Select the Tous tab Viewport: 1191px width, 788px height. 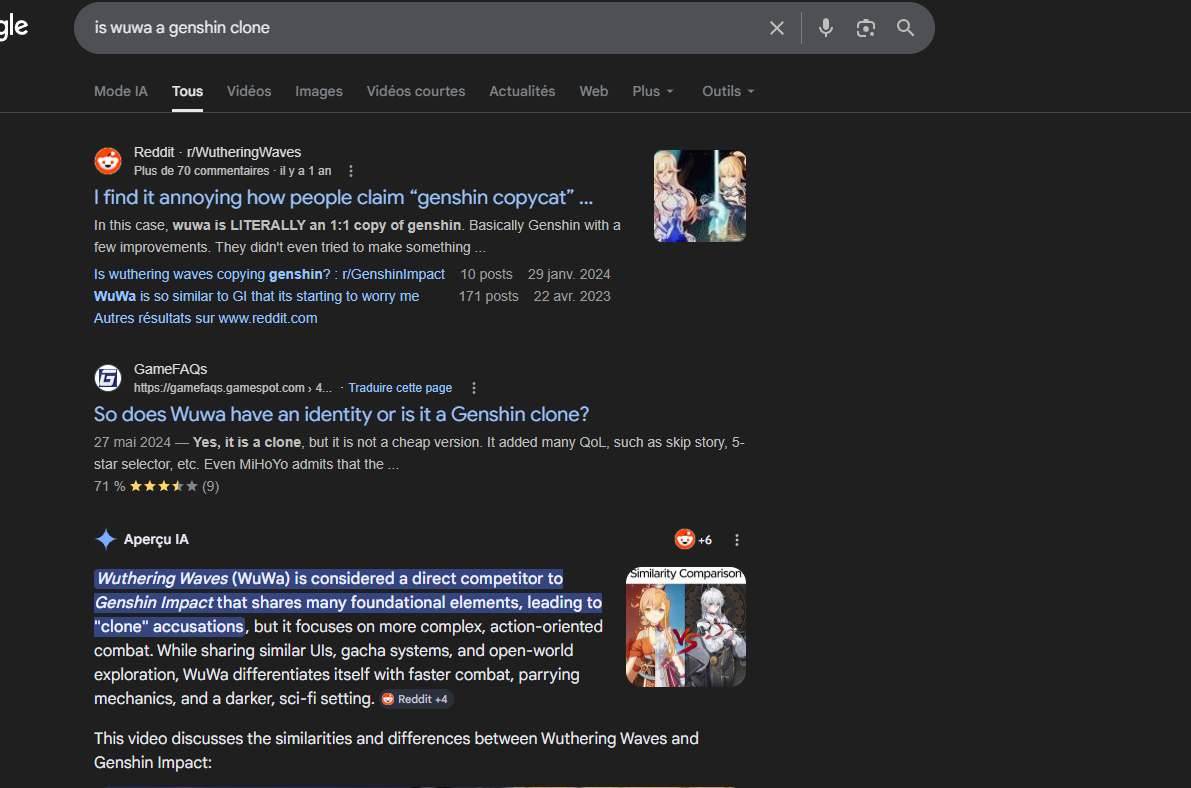coord(188,91)
